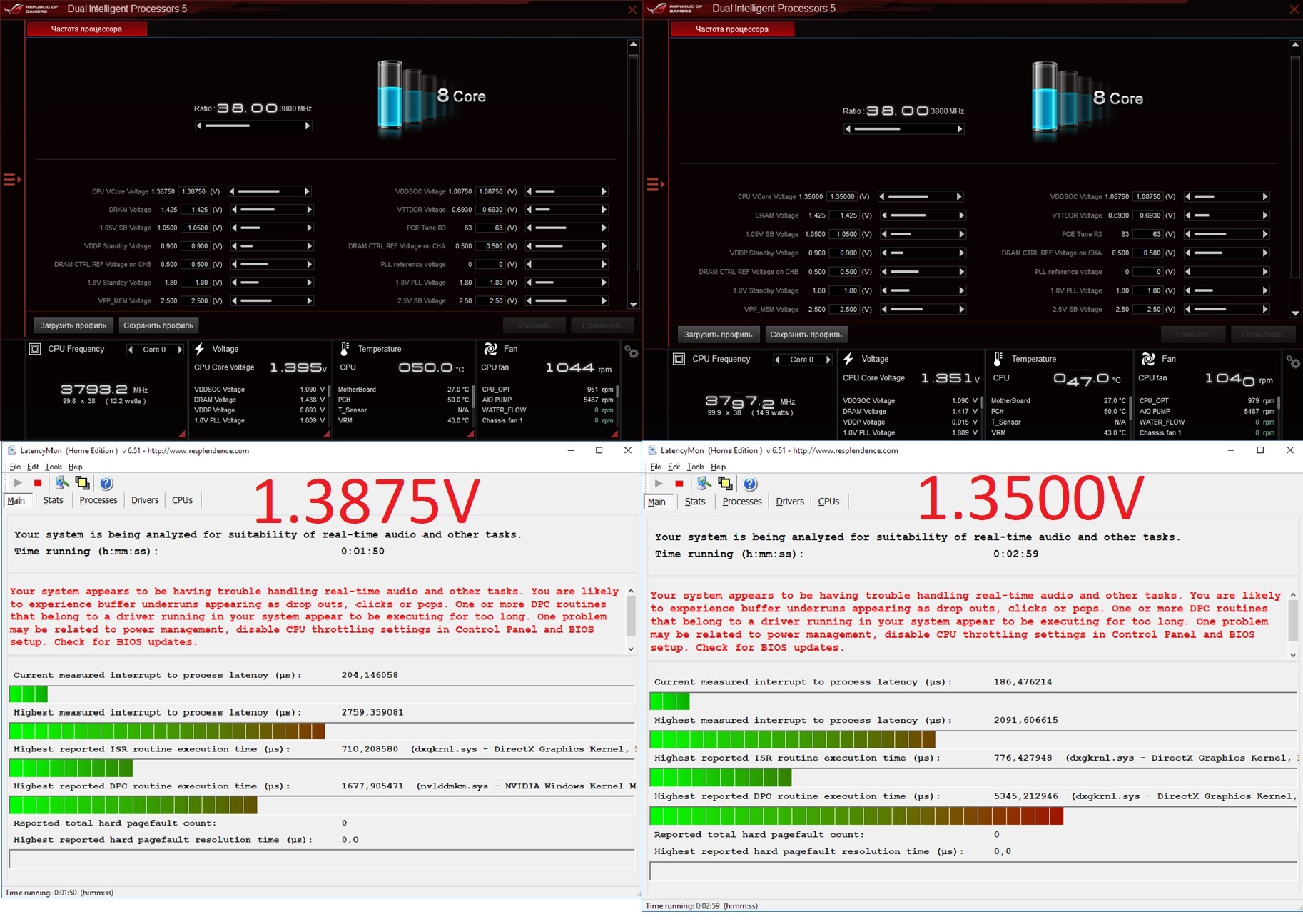Decrease the CPU Ratio arrow in right DIP5
The image size is (1303, 924).
tap(848, 129)
